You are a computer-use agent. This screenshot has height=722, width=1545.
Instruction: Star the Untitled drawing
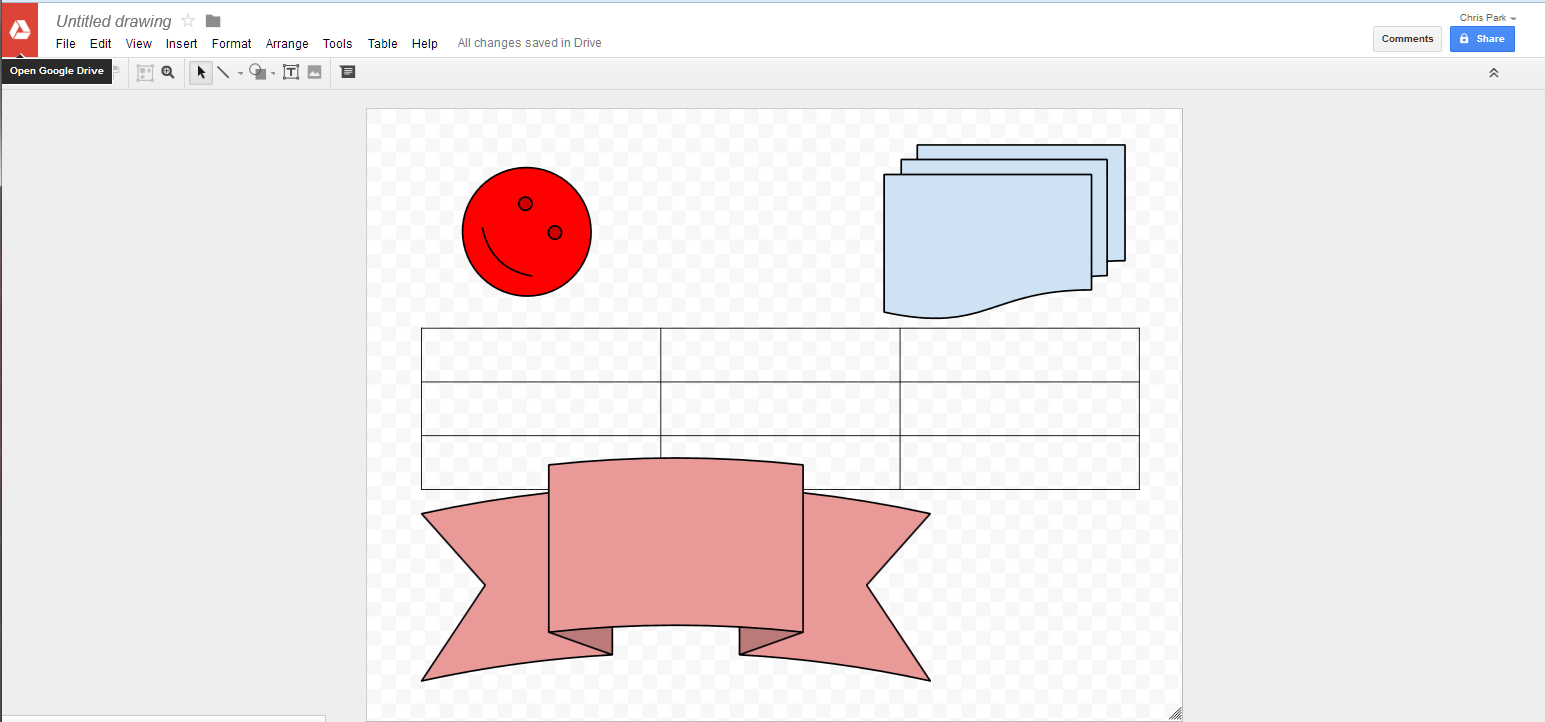tap(187, 20)
